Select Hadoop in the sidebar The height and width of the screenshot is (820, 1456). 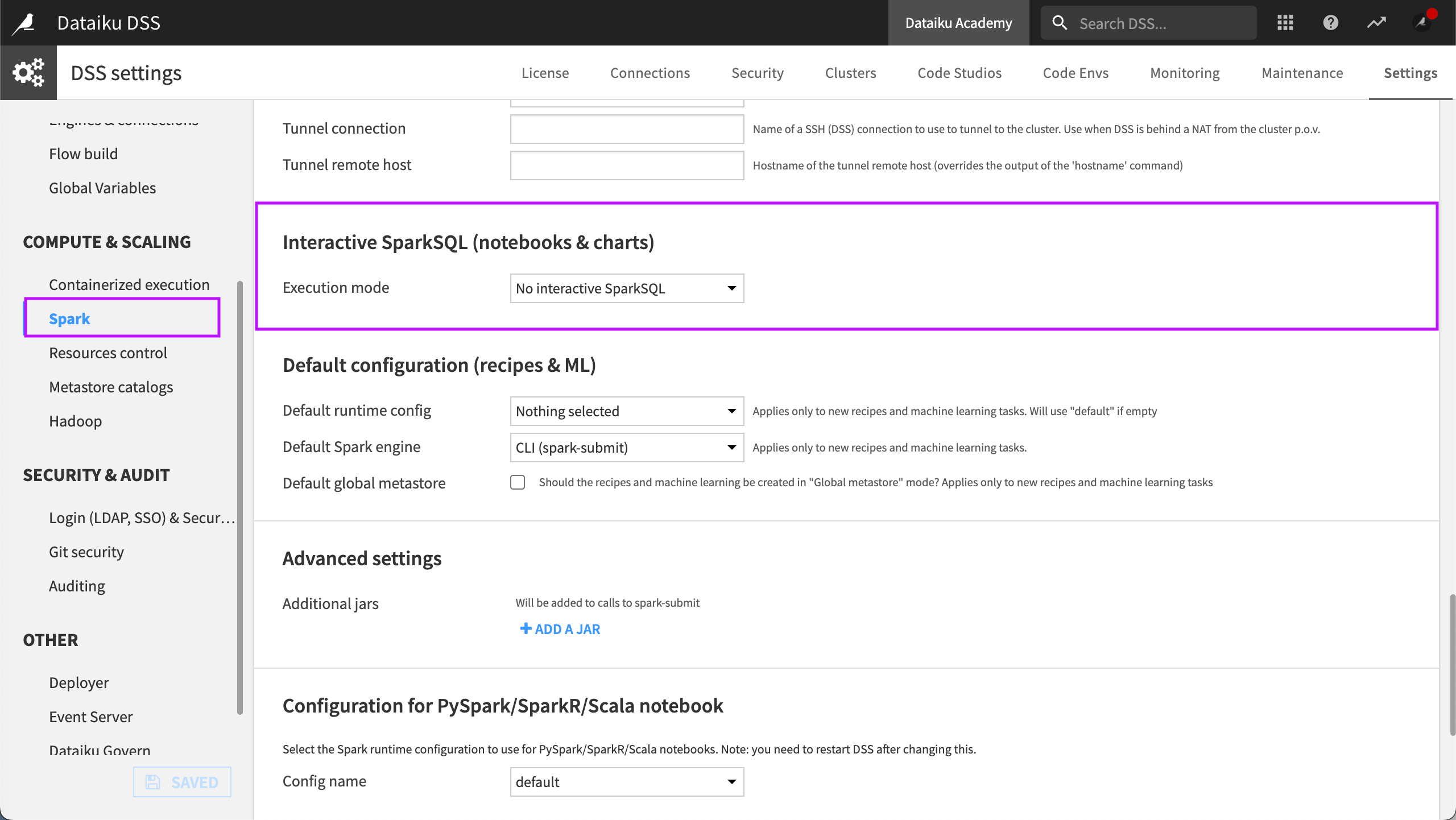(75, 421)
